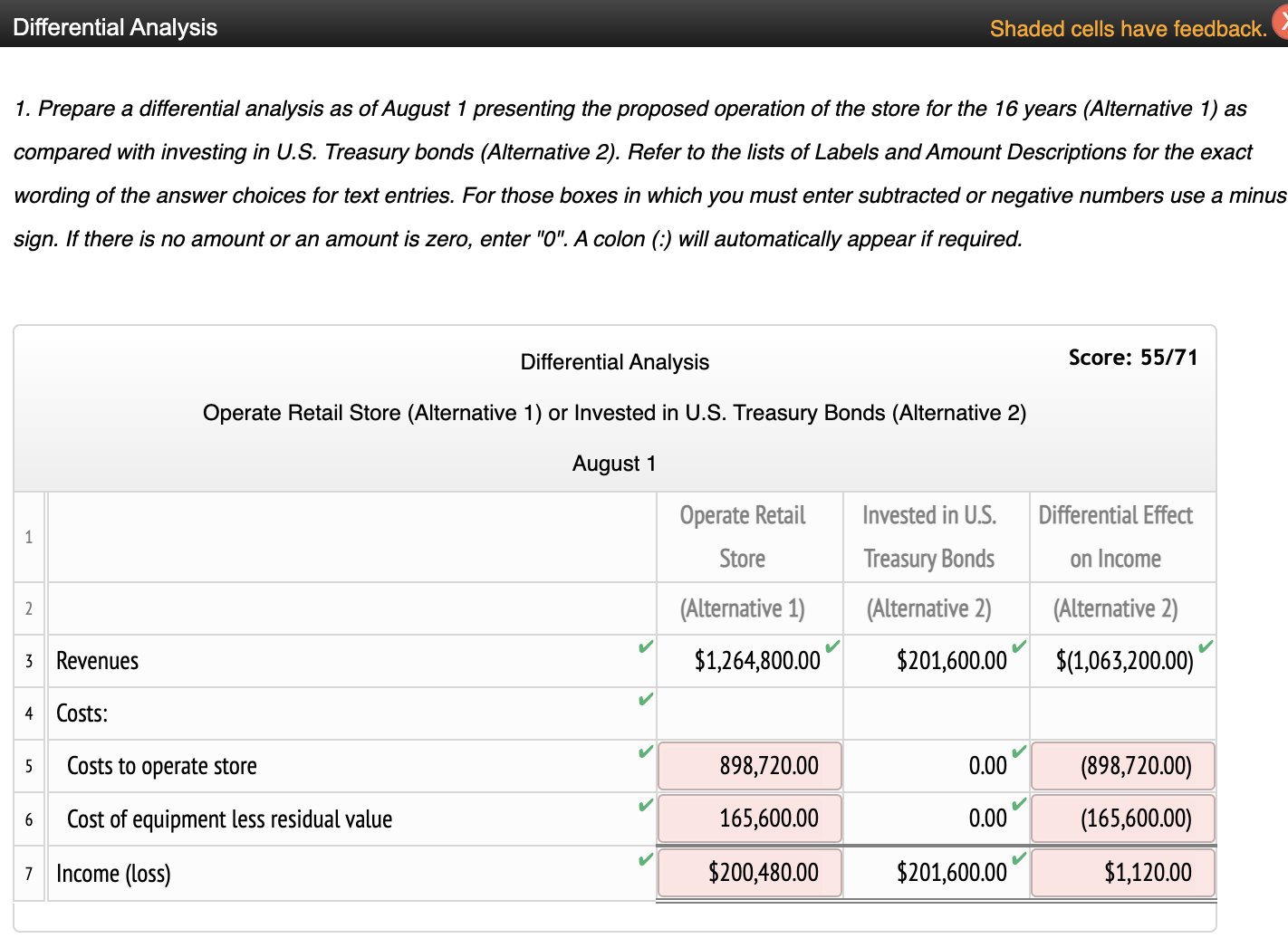The image size is (1288, 938).
Task: Click the Income (loss) row label
Action: [113, 874]
